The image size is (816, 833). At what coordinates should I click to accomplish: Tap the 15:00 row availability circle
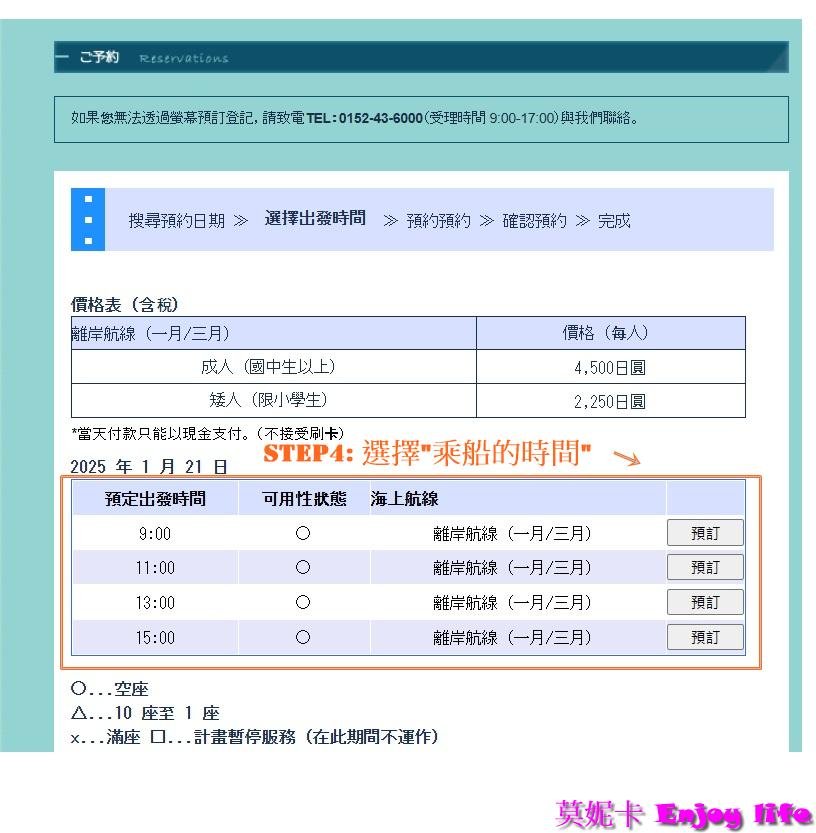pyautogui.click(x=303, y=637)
